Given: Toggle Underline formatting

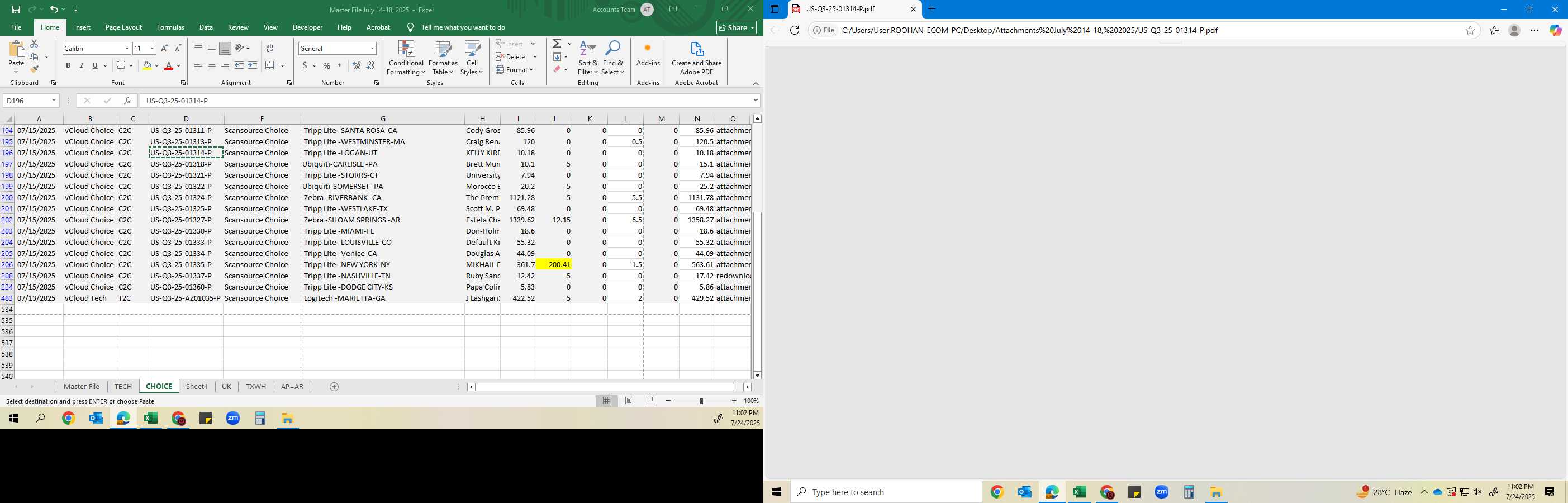Looking at the screenshot, I should (x=95, y=65).
